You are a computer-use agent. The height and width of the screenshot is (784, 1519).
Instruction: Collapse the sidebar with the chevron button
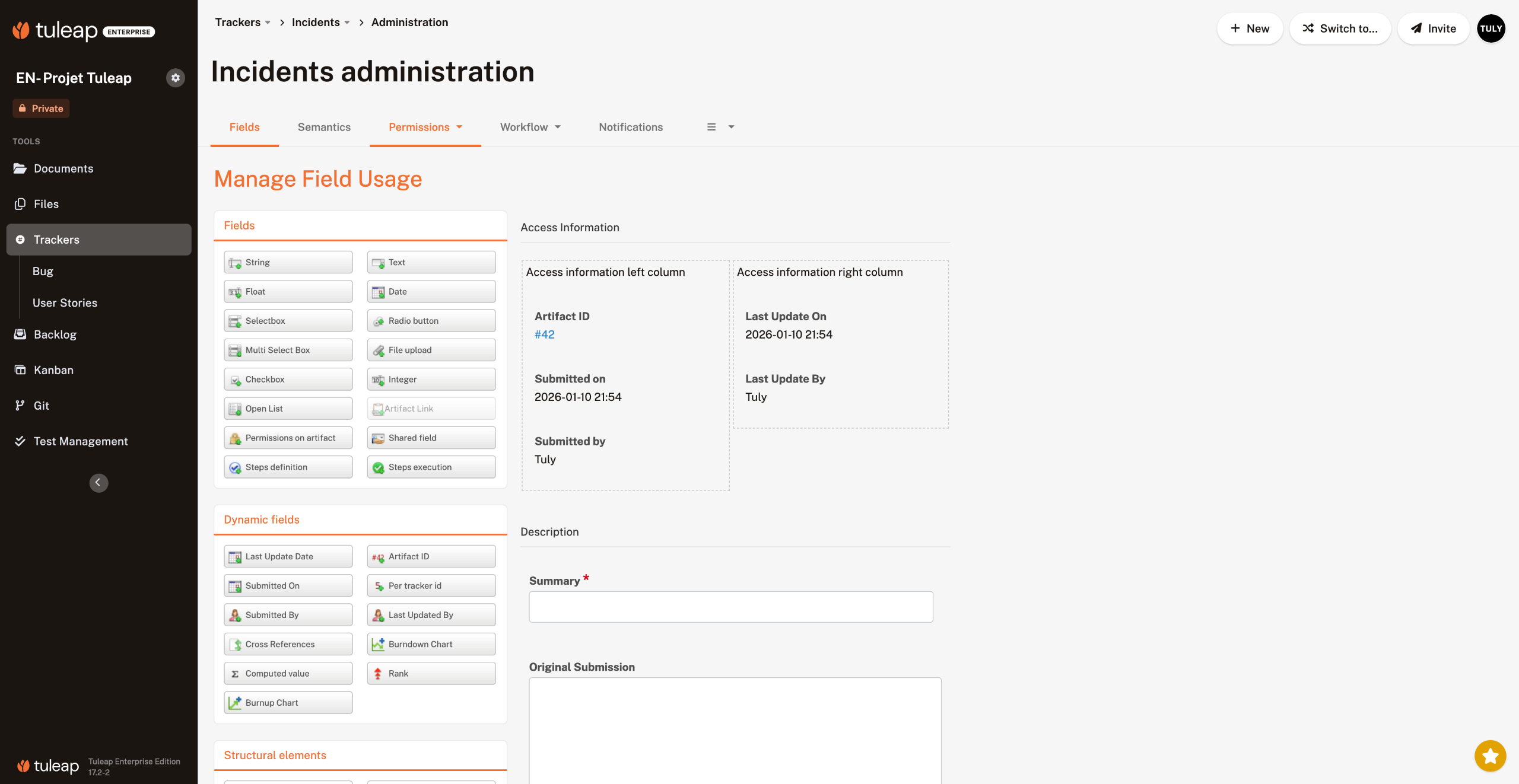pos(98,483)
